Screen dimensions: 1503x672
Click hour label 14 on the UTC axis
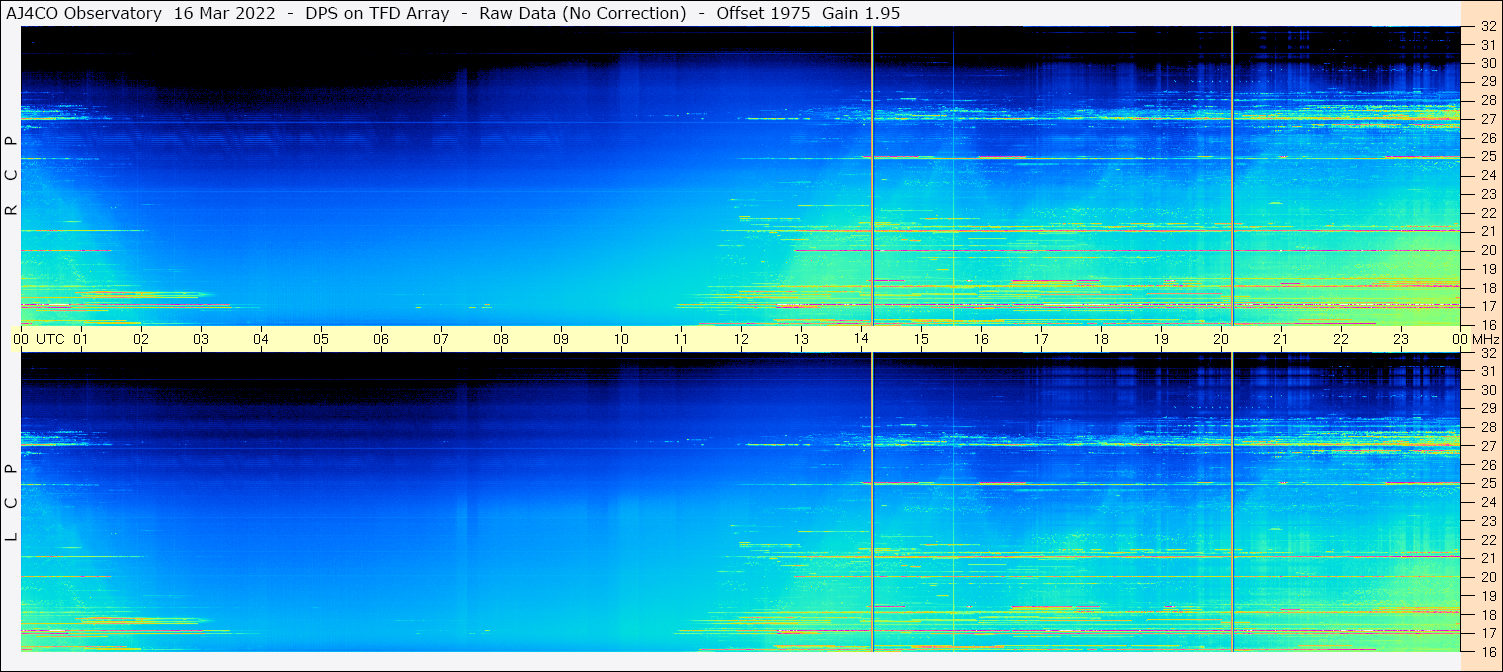point(861,339)
